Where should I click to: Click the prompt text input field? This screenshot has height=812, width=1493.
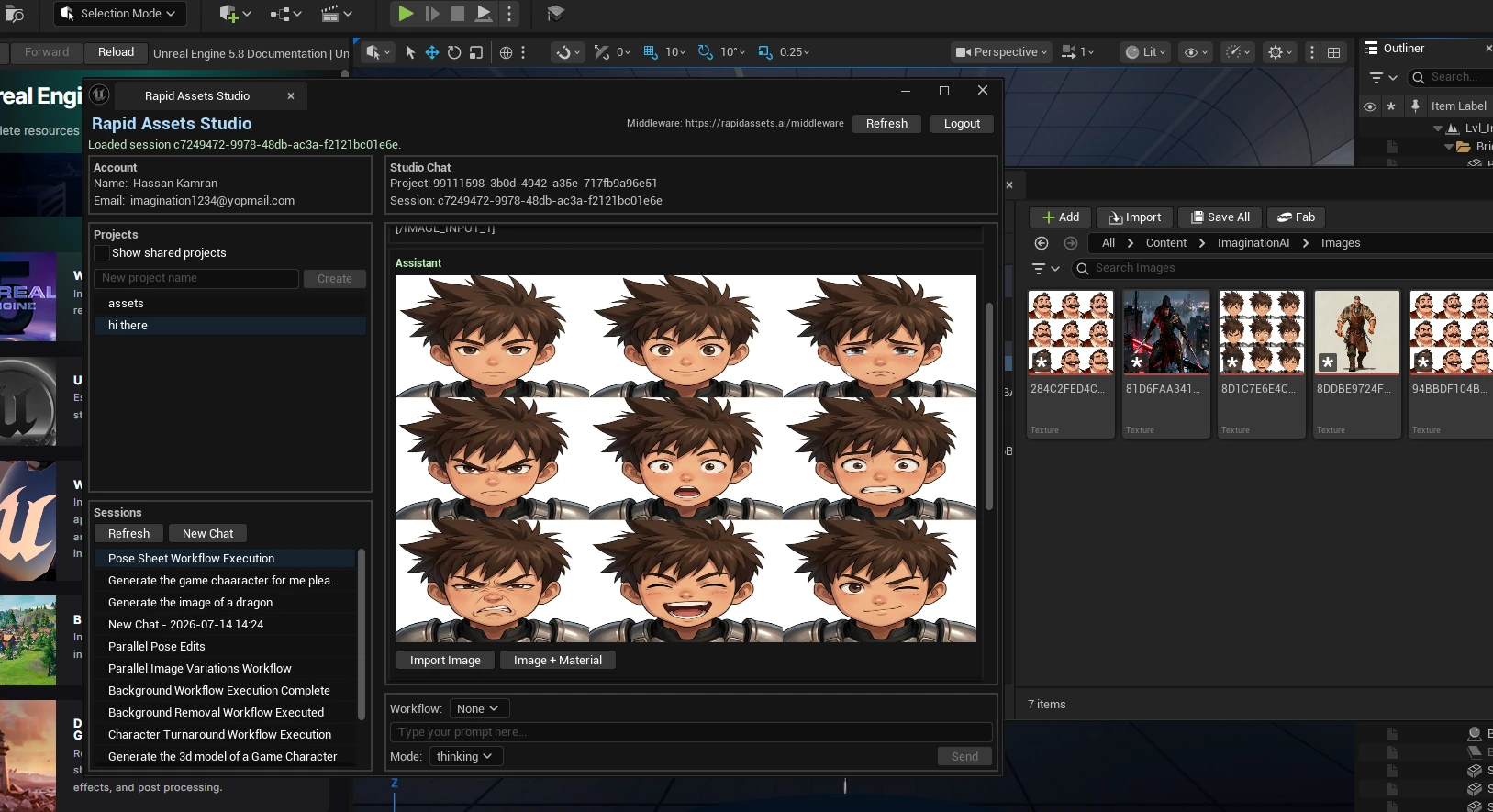click(x=691, y=732)
